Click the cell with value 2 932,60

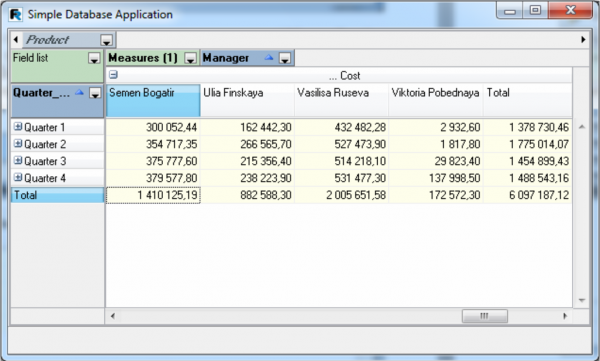pyautogui.click(x=435, y=127)
